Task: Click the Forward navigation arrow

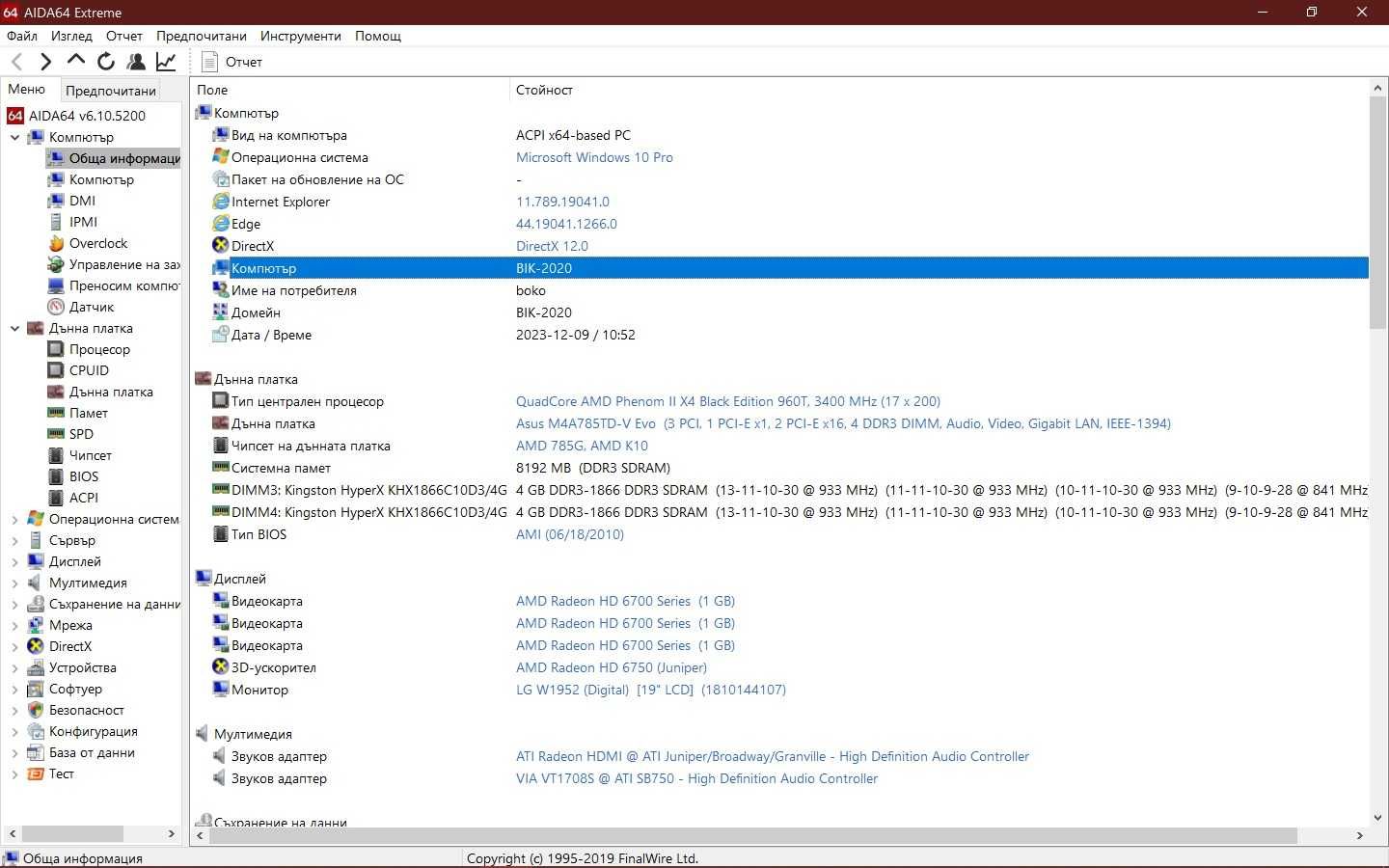Action: (45, 62)
